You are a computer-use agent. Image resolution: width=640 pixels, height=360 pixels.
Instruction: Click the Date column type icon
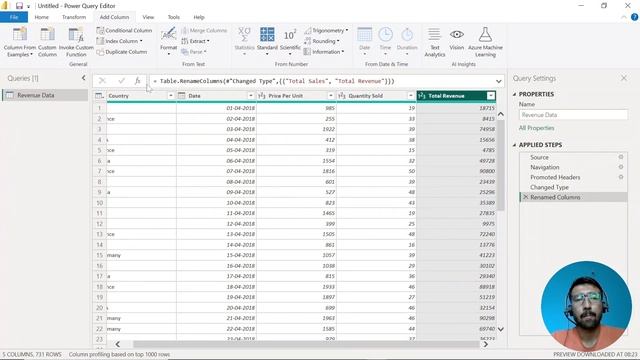(182, 96)
